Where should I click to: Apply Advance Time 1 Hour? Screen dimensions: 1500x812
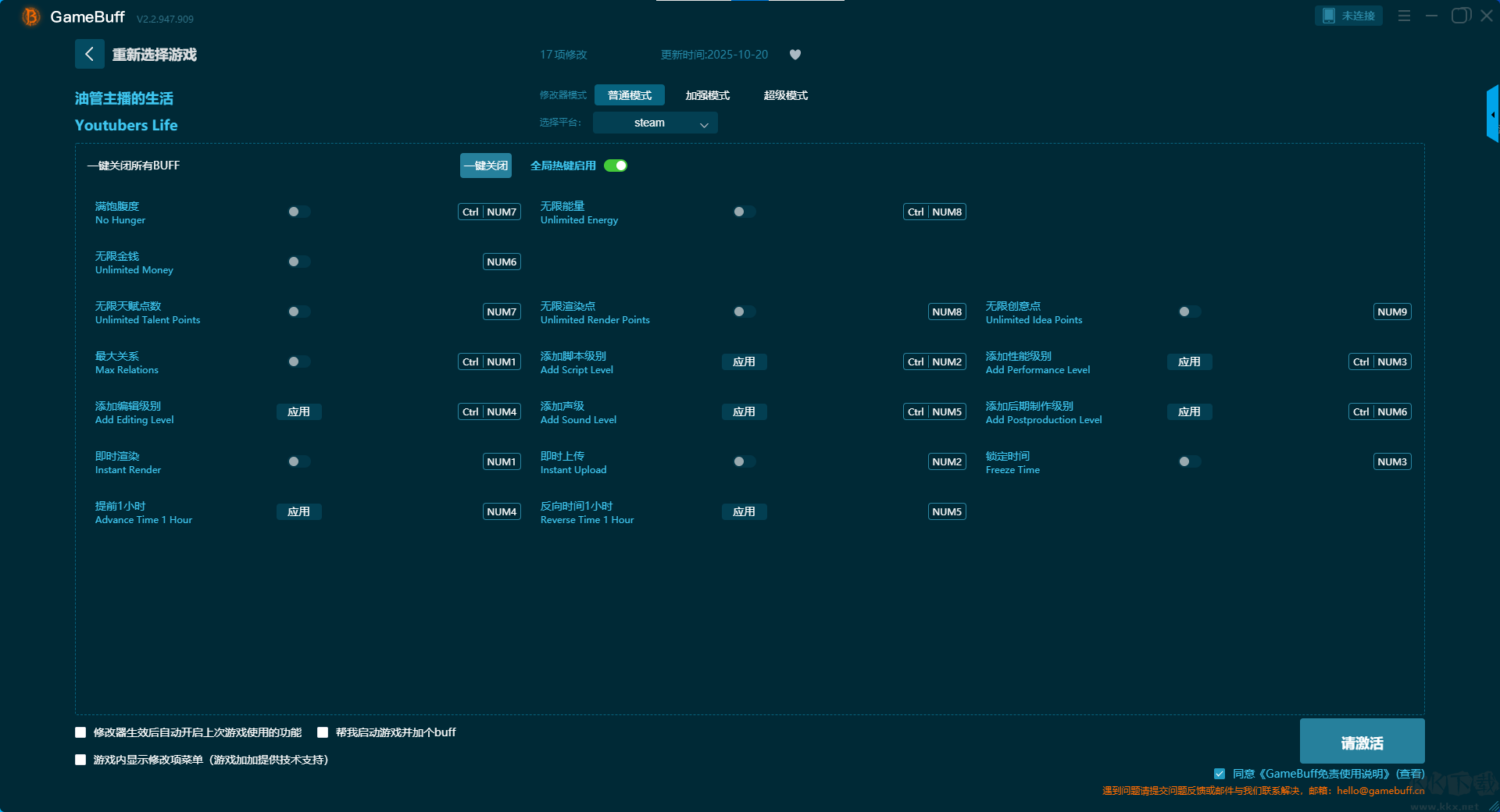(x=298, y=511)
